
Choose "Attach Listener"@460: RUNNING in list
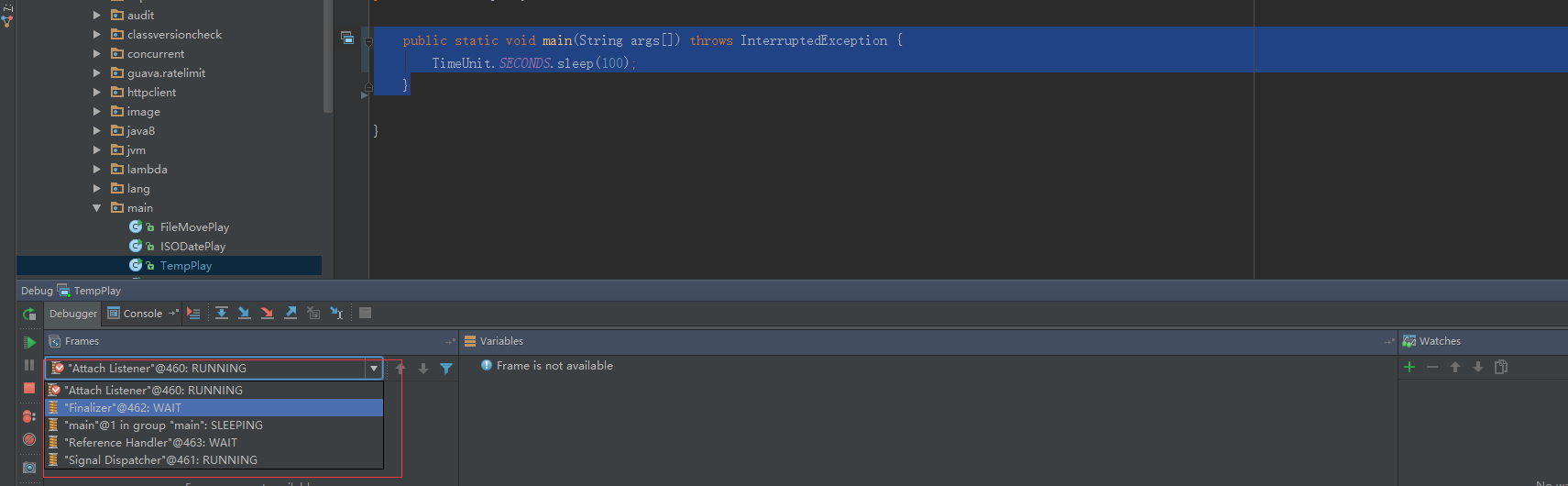pyautogui.click(x=214, y=391)
